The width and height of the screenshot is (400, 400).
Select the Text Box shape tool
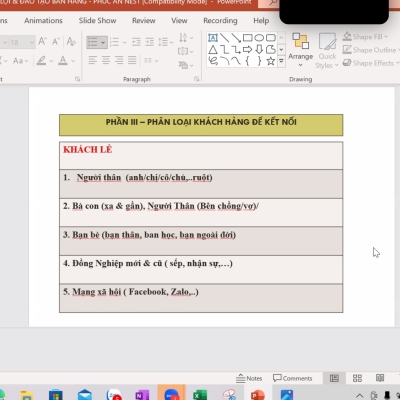(x=213, y=37)
